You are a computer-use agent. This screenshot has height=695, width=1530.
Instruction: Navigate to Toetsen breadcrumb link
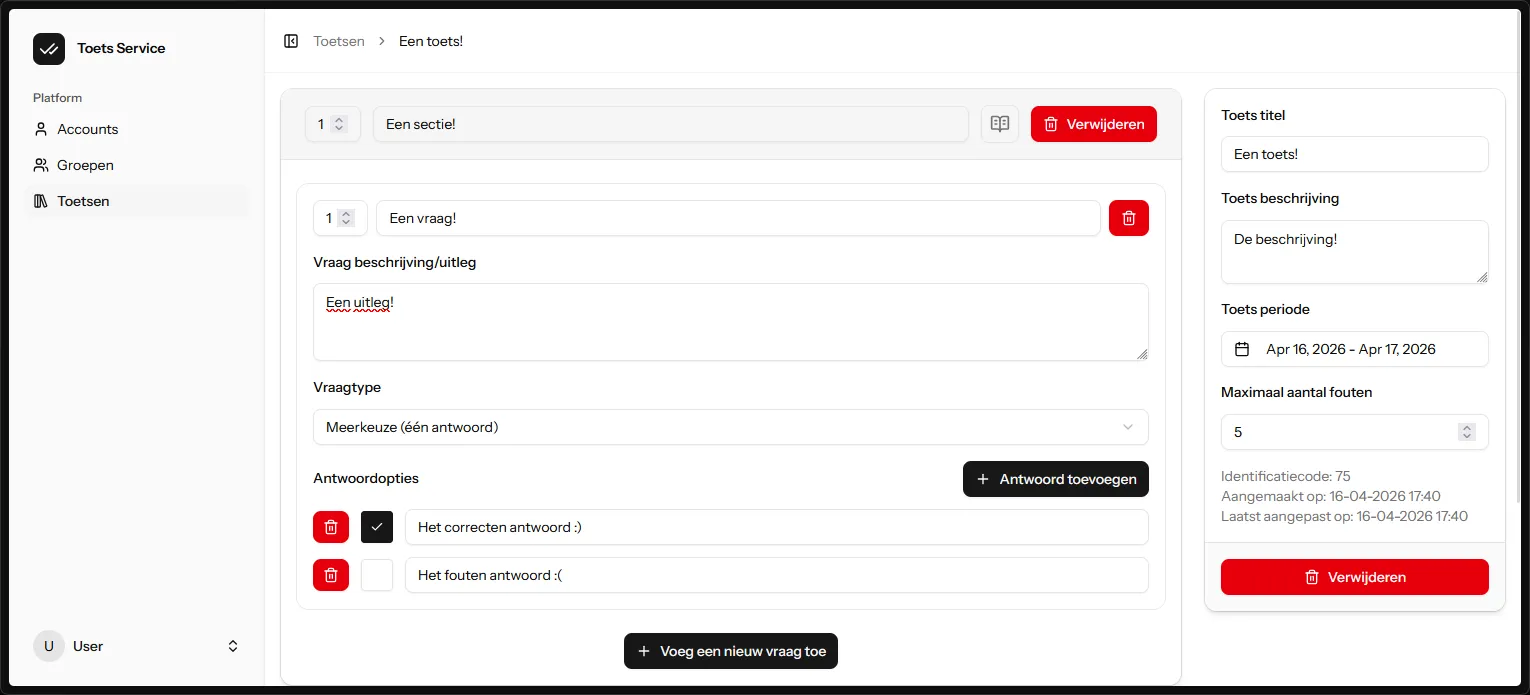click(x=339, y=41)
